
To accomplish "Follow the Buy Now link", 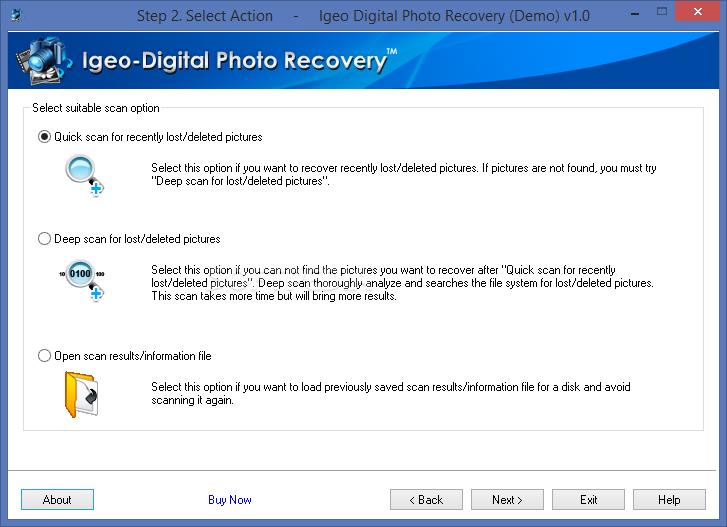I will 230,500.
